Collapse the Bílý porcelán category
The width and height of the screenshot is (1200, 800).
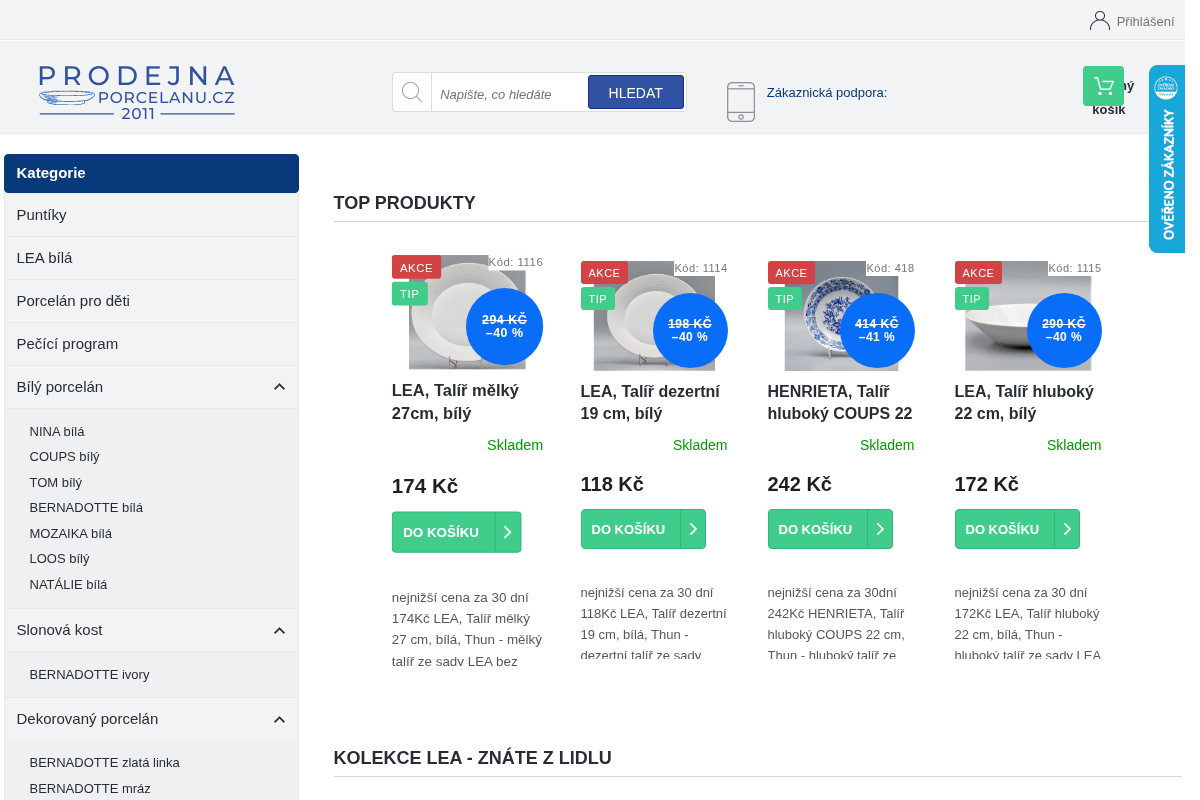[279, 387]
